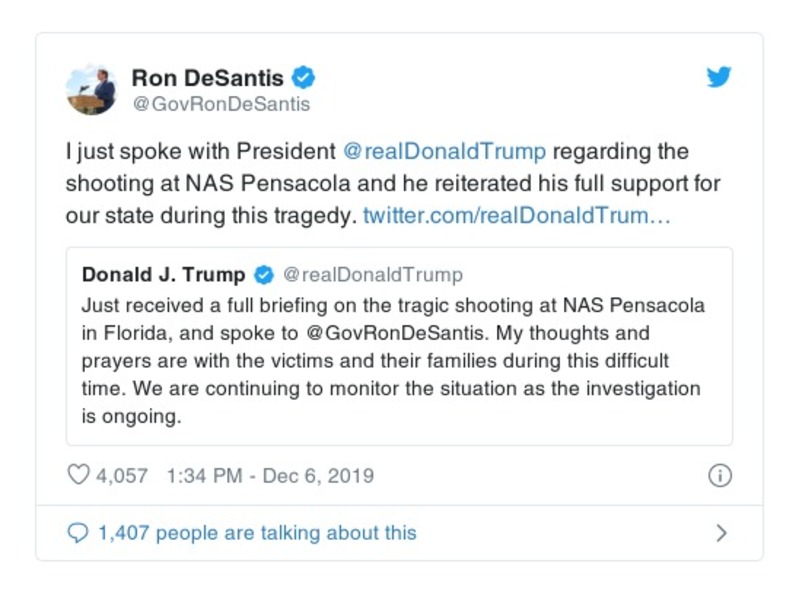Image resolution: width=799 pixels, height=595 pixels.
Task: Expand the conversation with the right chevron
Action: click(x=721, y=533)
